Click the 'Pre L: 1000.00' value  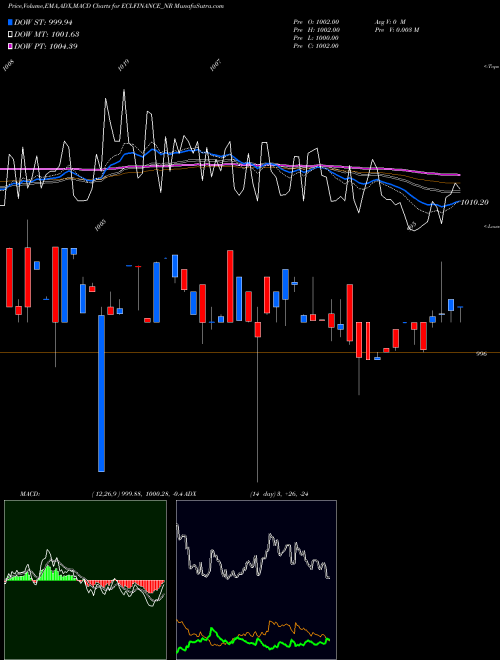click(x=316, y=38)
